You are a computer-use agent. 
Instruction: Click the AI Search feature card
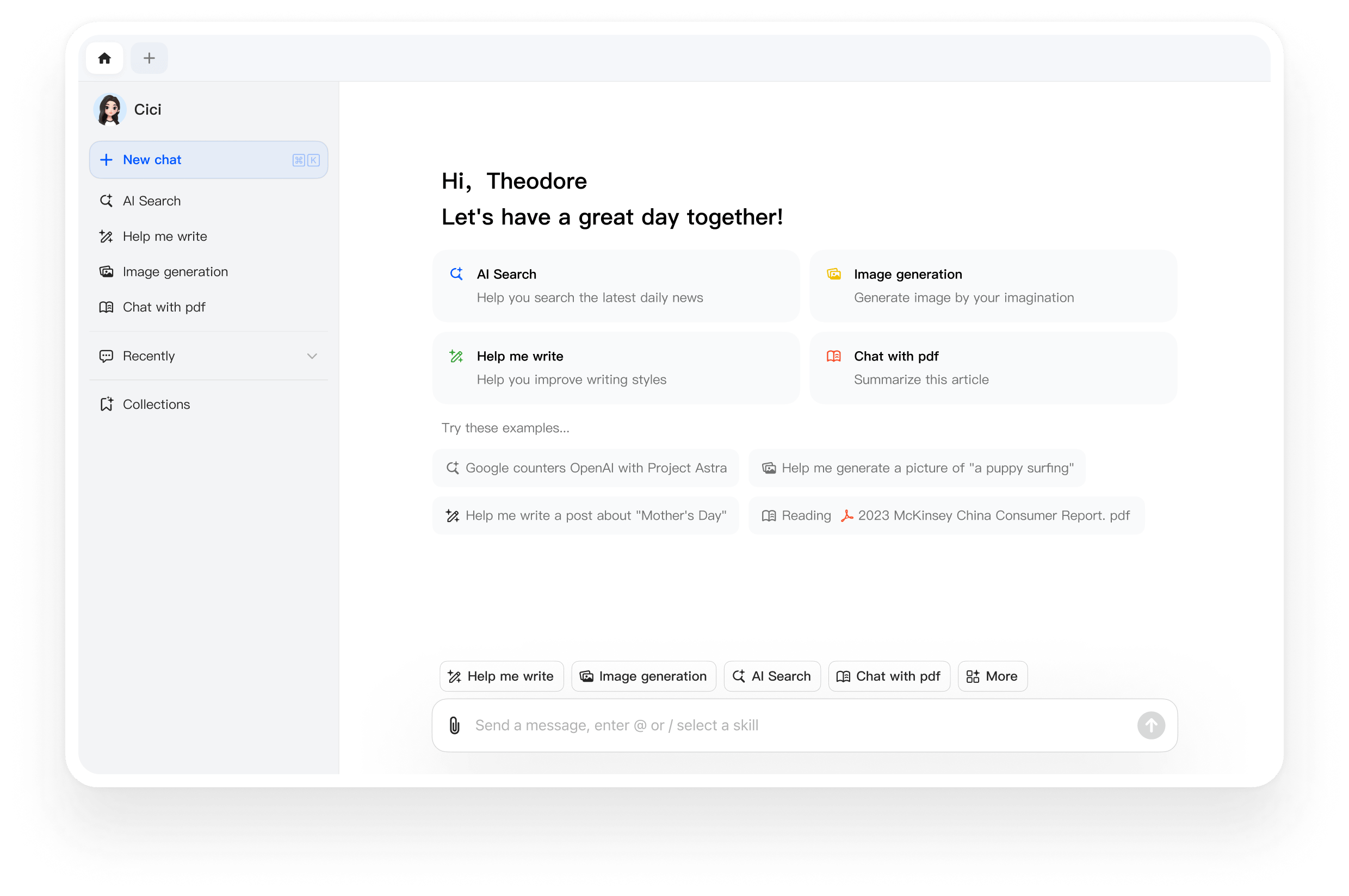pyautogui.click(x=616, y=286)
